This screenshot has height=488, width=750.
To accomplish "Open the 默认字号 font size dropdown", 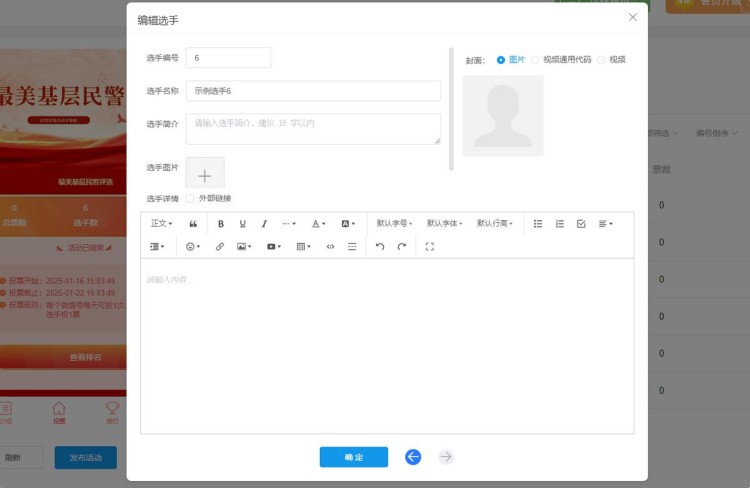I will coord(394,224).
